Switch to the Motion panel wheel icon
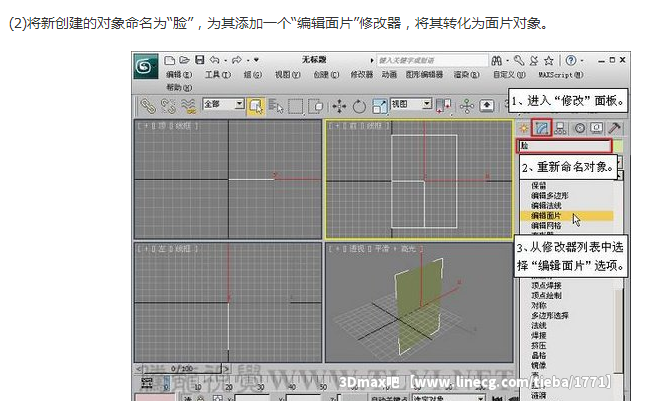Screen dimensions: 651x401 tap(580, 128)
